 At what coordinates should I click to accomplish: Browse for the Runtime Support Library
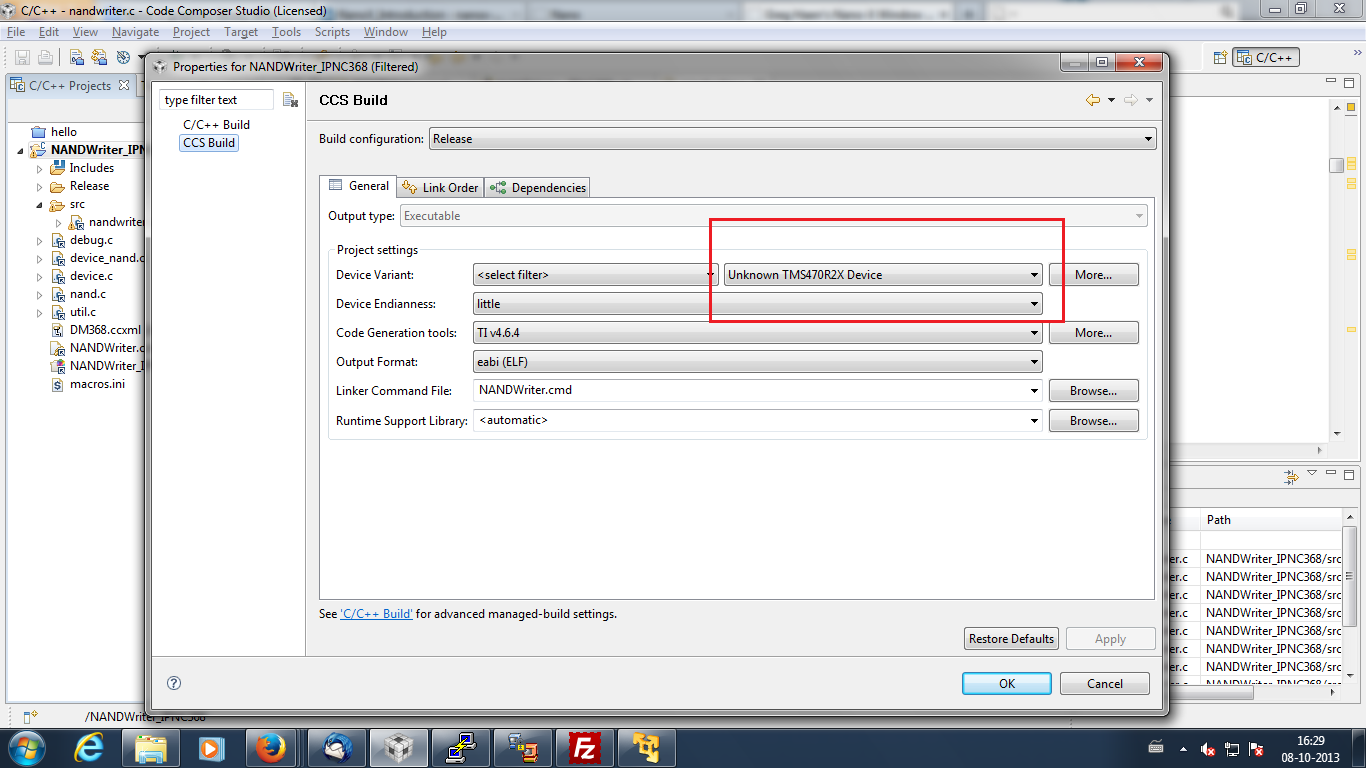1093,421
